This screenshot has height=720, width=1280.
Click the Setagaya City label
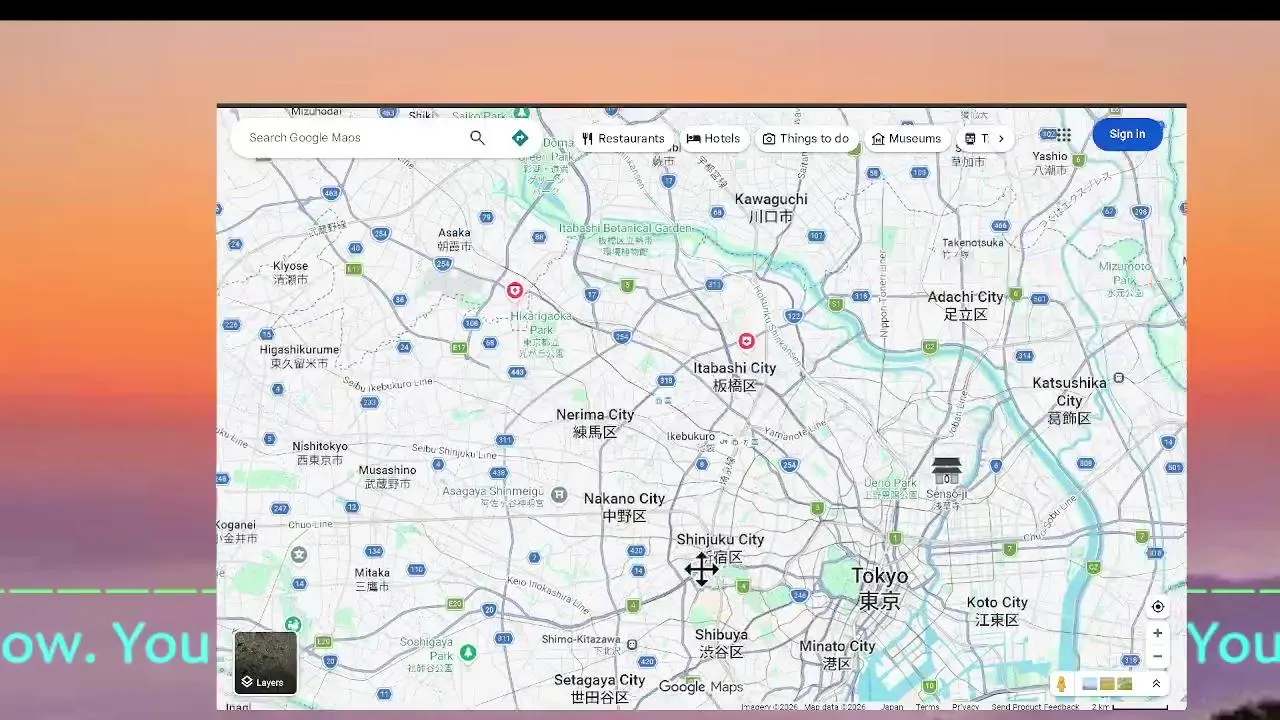[x=600, y=688]
